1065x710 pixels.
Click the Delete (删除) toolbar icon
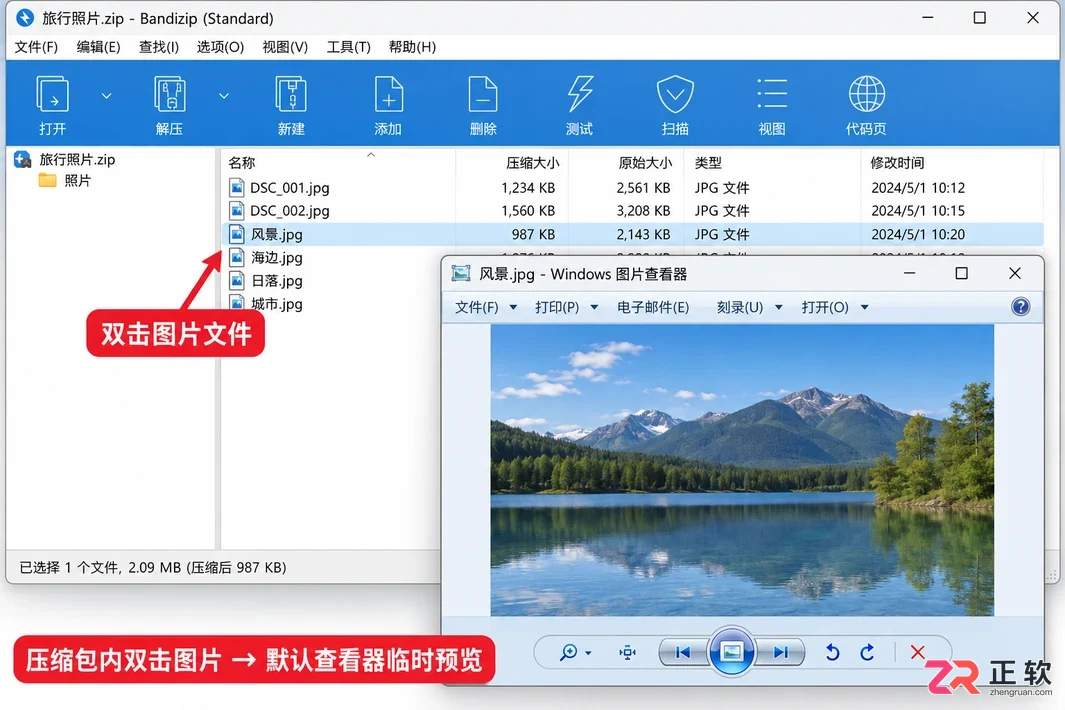(x=483, y=94)
